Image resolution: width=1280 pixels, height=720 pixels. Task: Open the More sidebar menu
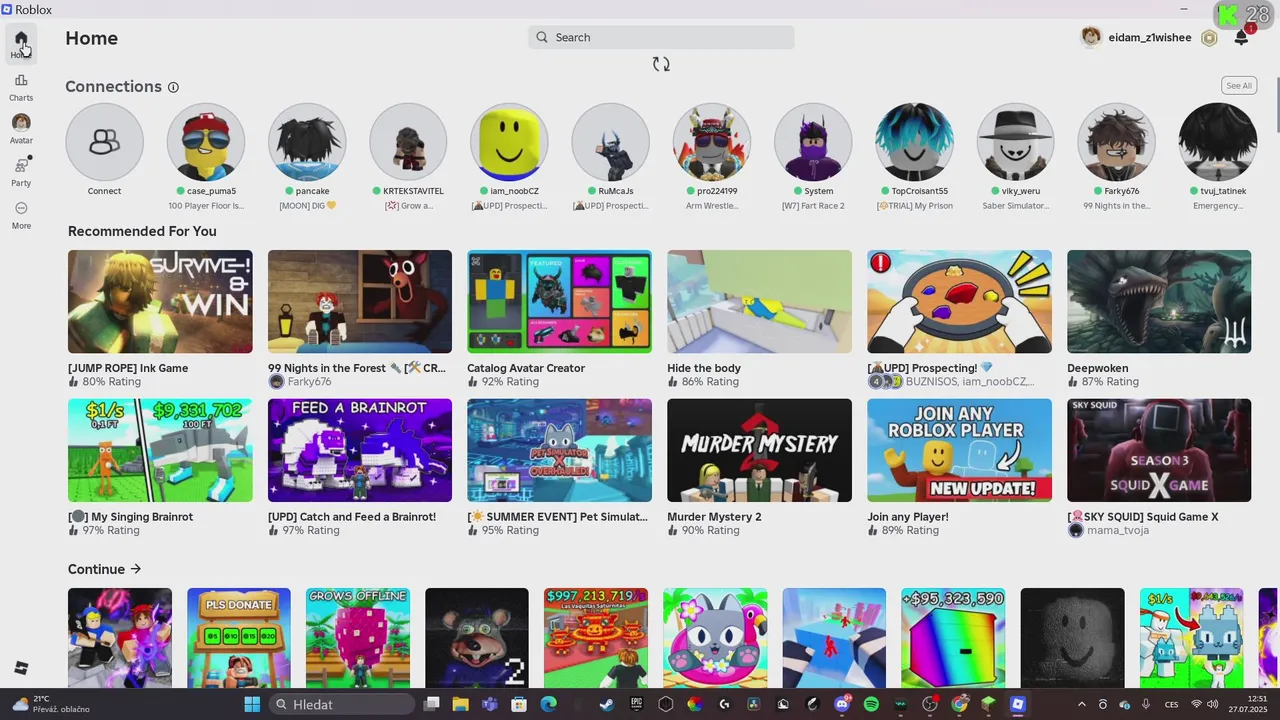21,214
